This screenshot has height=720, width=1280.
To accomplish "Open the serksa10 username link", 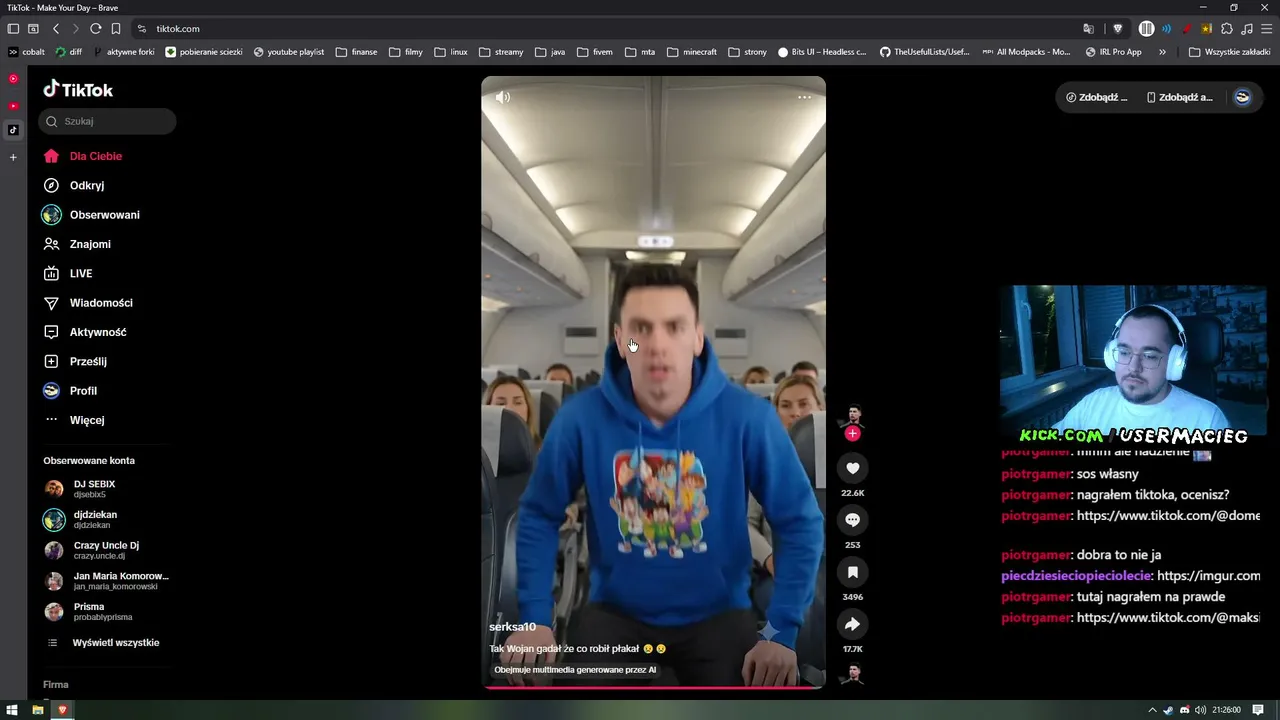I will [512, 627].
